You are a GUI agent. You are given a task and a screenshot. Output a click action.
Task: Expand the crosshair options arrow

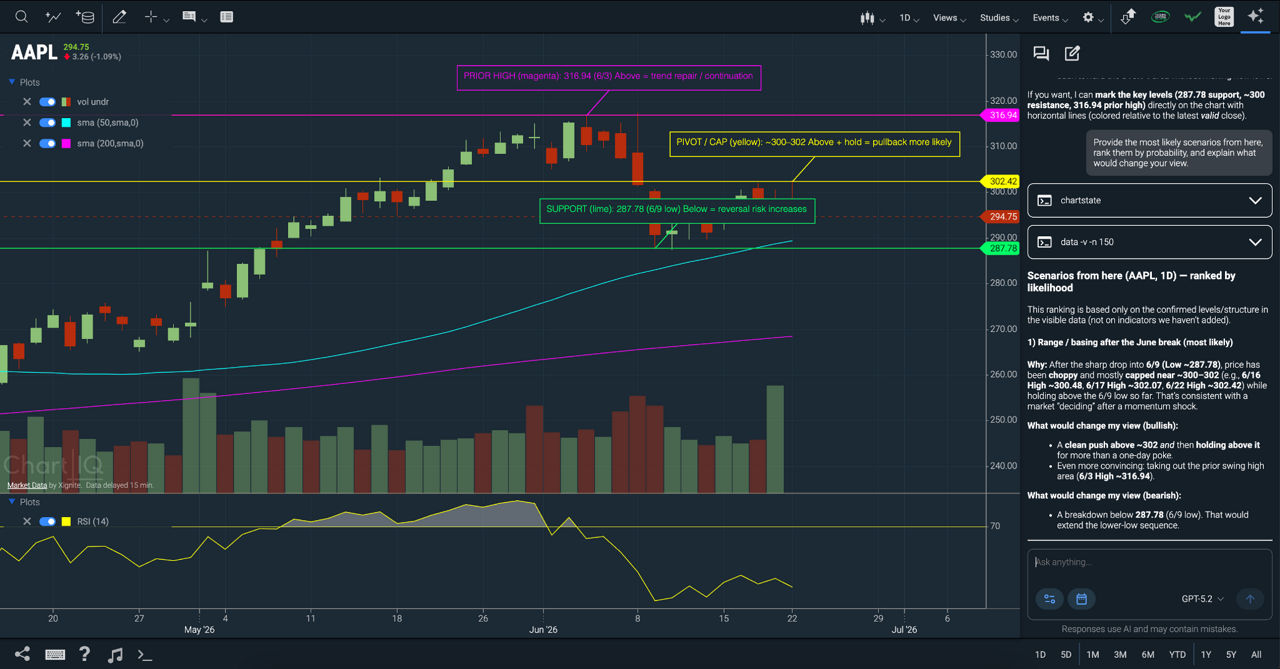(x=166, y=19)
